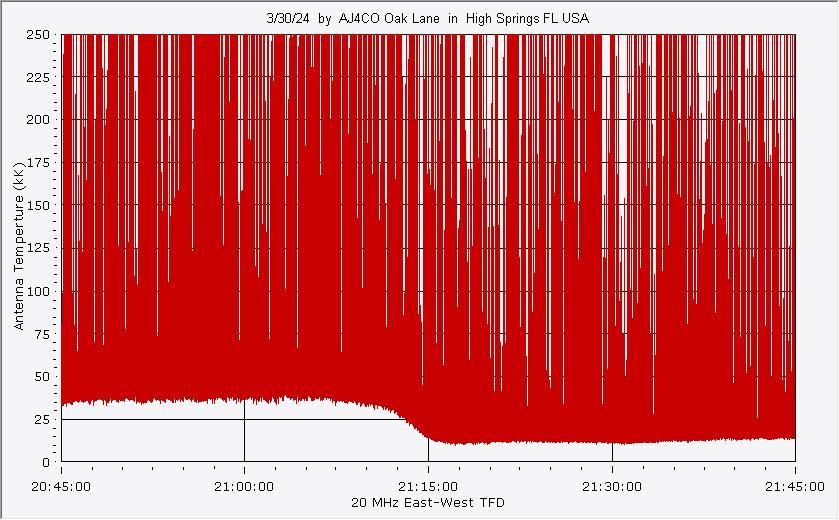Click the 225 value on the Y axis
This screenshot has width=839, height=520.
(38, 78)
